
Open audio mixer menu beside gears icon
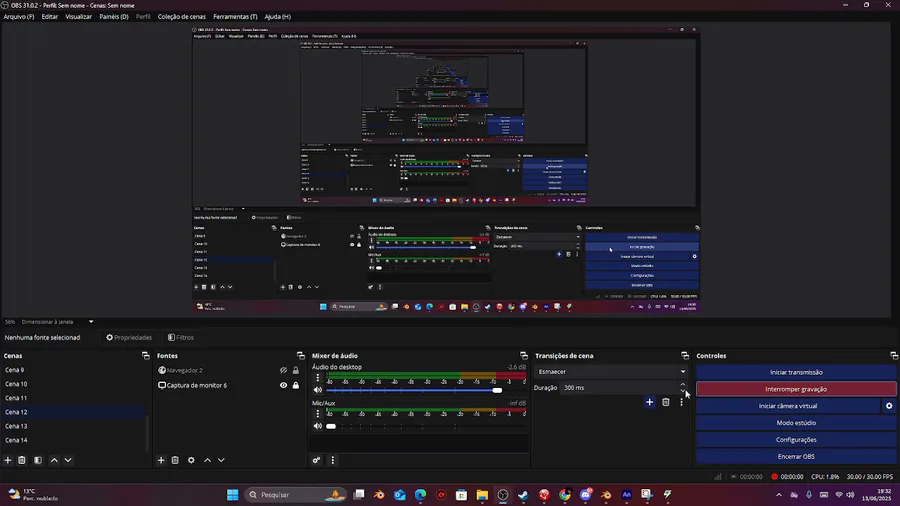coord(332,460)
